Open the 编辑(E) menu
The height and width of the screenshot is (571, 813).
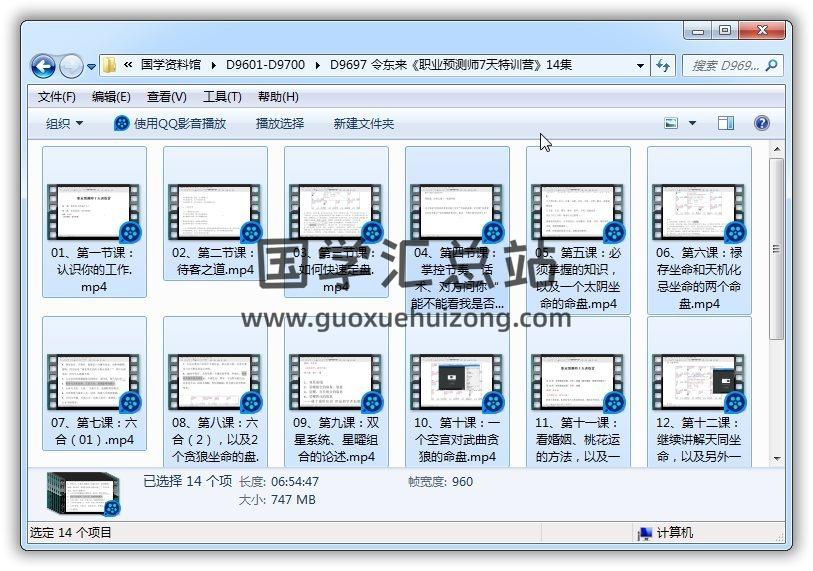(111, 96)
